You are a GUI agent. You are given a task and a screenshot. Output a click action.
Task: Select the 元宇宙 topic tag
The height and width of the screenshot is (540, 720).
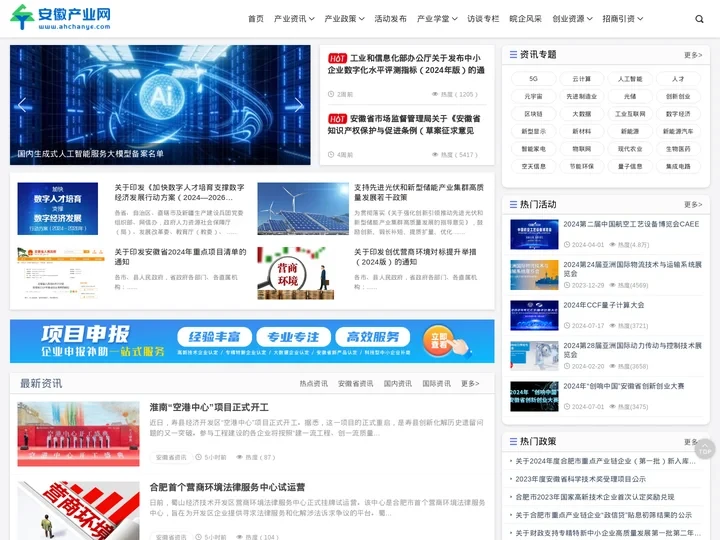pyautogui.click(x=533, y=96)
